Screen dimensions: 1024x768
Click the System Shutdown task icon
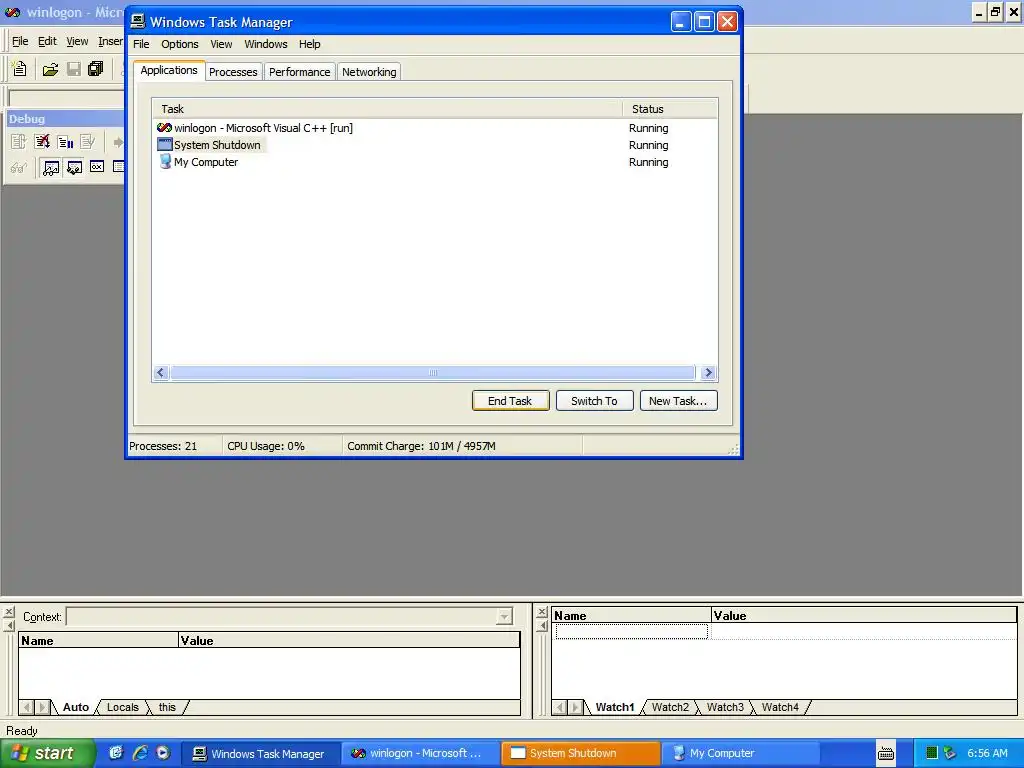[x=165, y=145]
